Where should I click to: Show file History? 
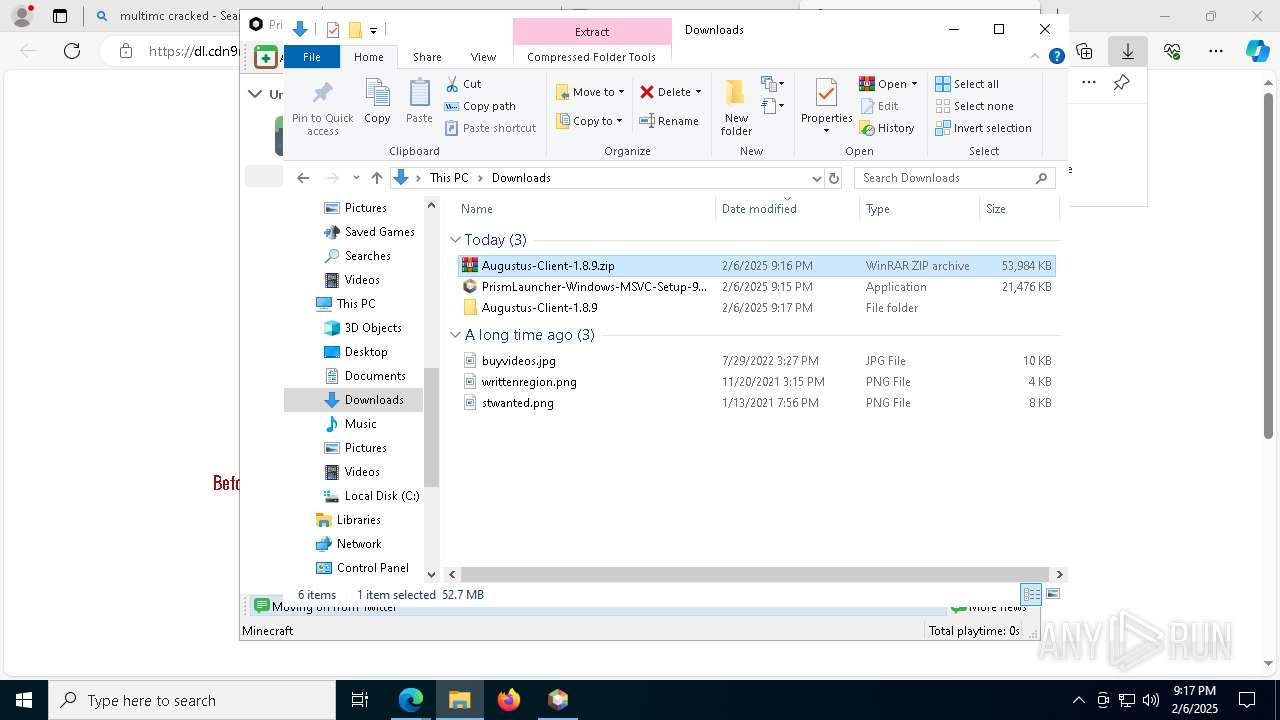(x=887, y=128)
